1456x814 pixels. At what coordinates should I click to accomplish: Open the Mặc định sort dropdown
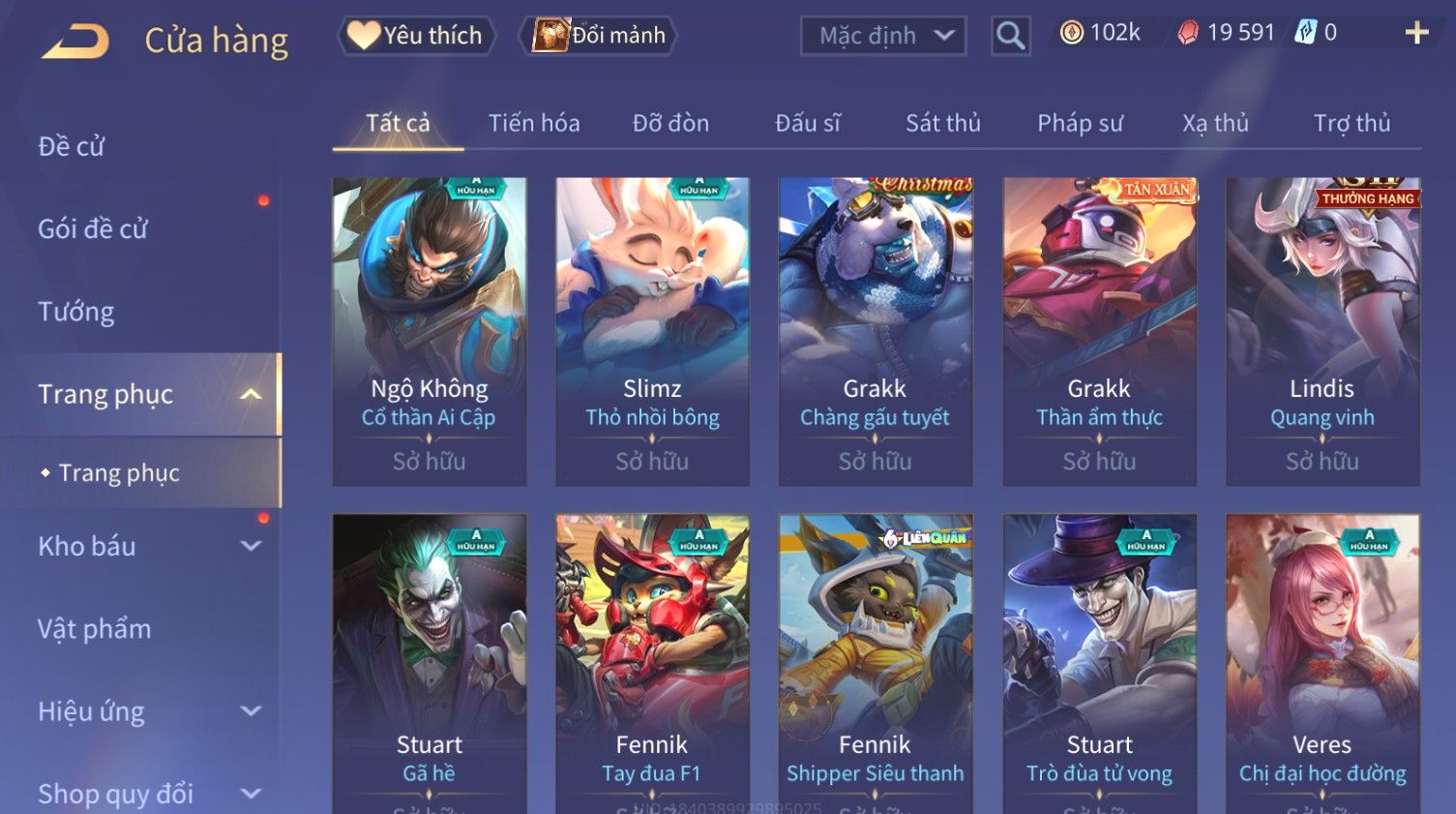pos(883,36)
